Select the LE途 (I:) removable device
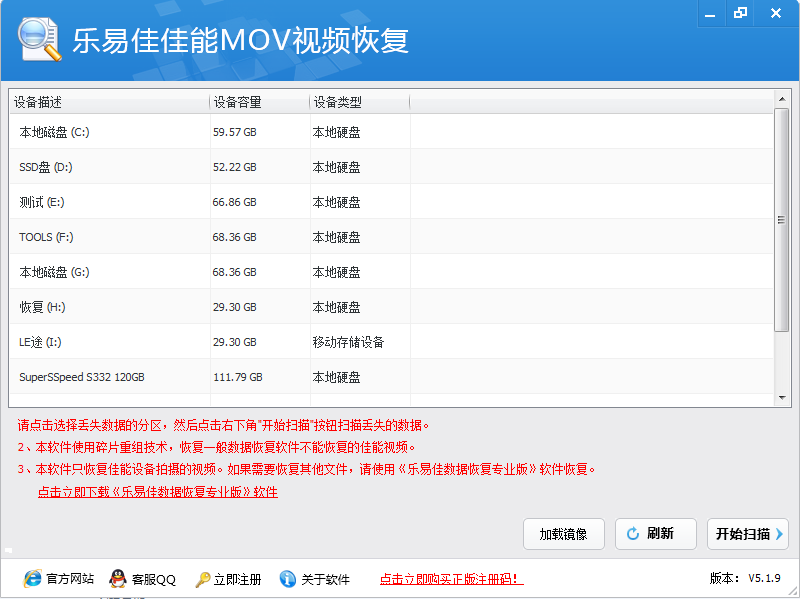Image resolution: width=800 pixels, height=599 pixels. pyautogui.click(x=391, y=342)
